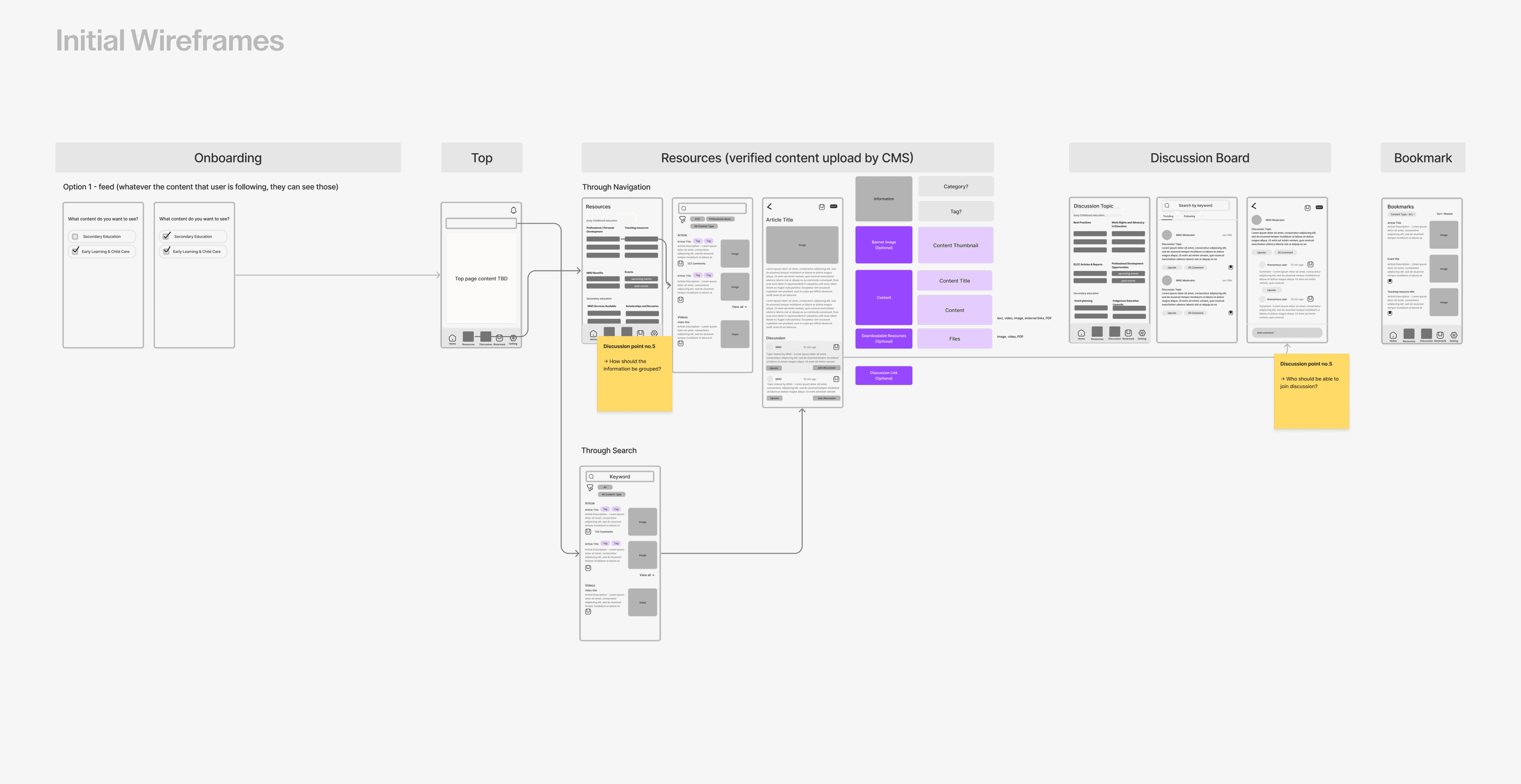Click the Home icon in Top screen navbar

[x=452, y=338]
